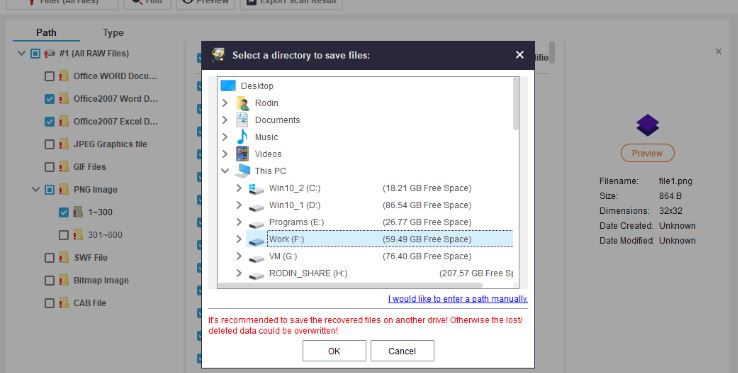738x373 pixels.
Task: Switch to the Path tab
Action: coord(46,32)
